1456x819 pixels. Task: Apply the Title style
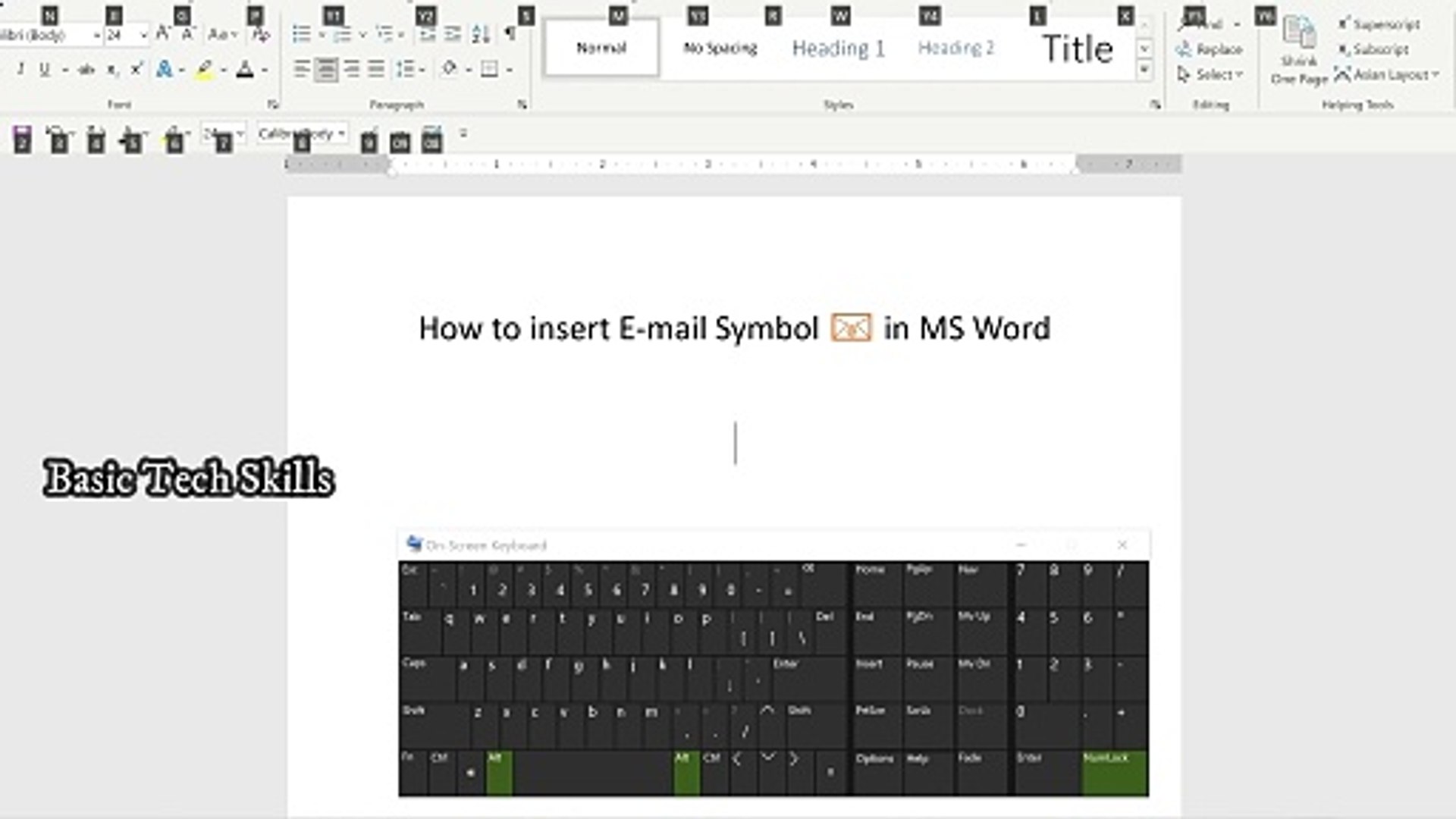[x=1077, y=49]
